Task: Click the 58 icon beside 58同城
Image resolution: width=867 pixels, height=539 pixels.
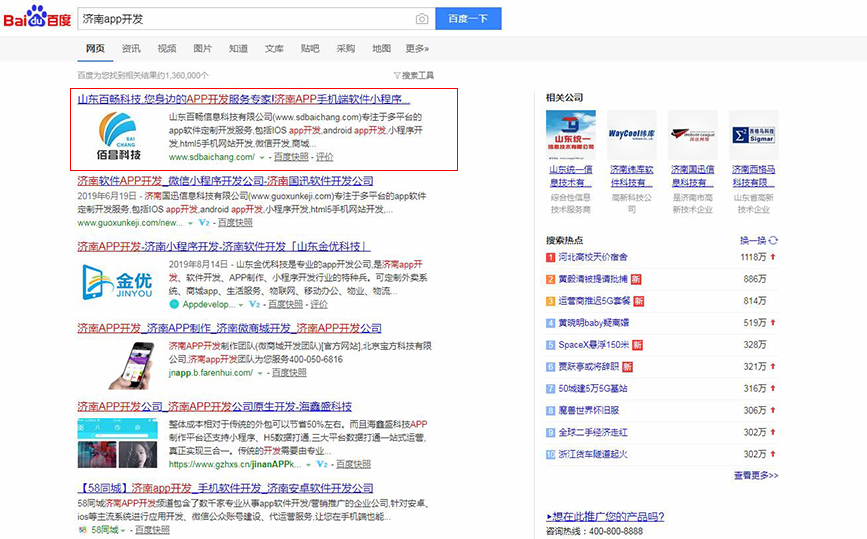Action: pos(83,530)
